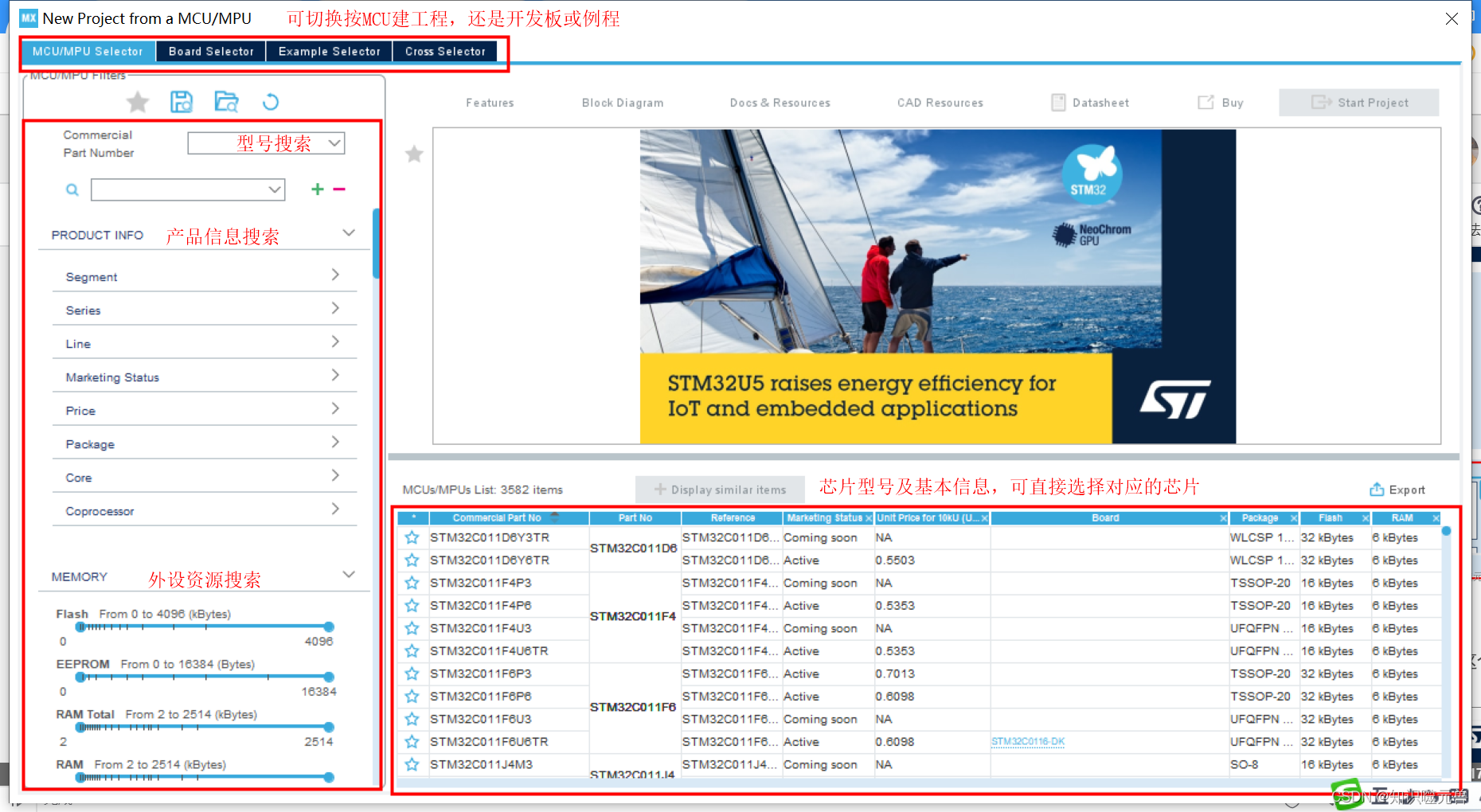Expand the Series filter

coord(335,308)
